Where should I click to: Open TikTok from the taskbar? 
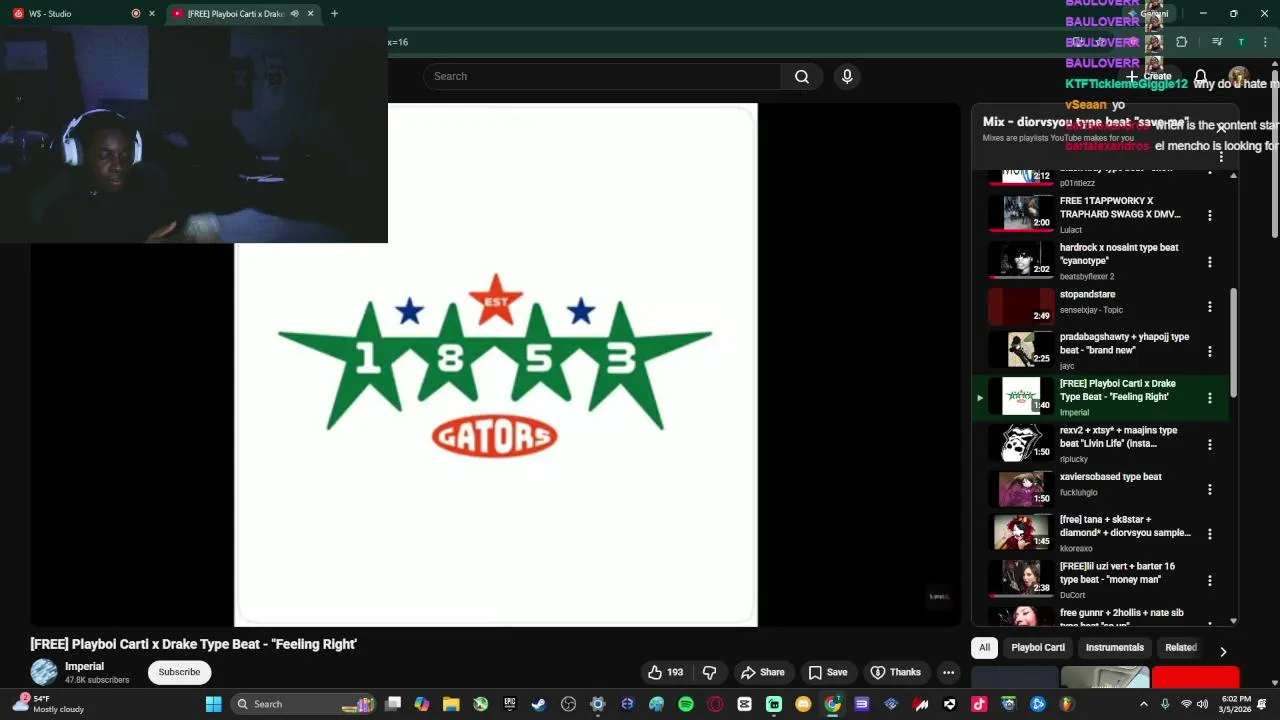point(979,704)
